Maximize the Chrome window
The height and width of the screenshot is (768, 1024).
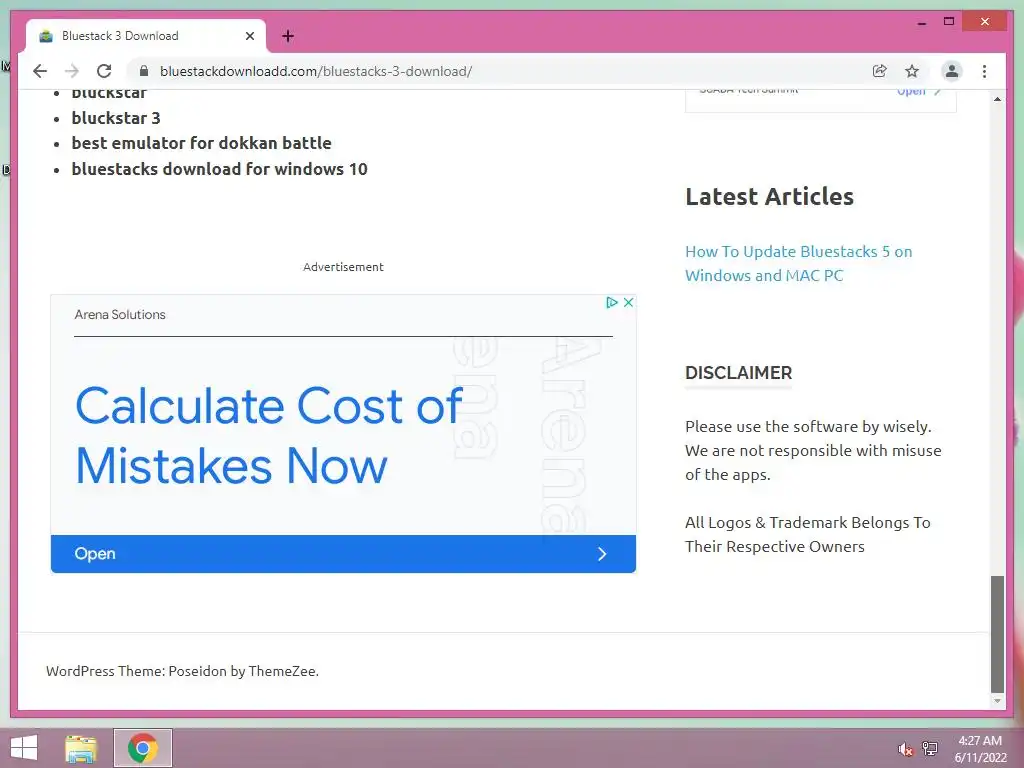(949, 22)
